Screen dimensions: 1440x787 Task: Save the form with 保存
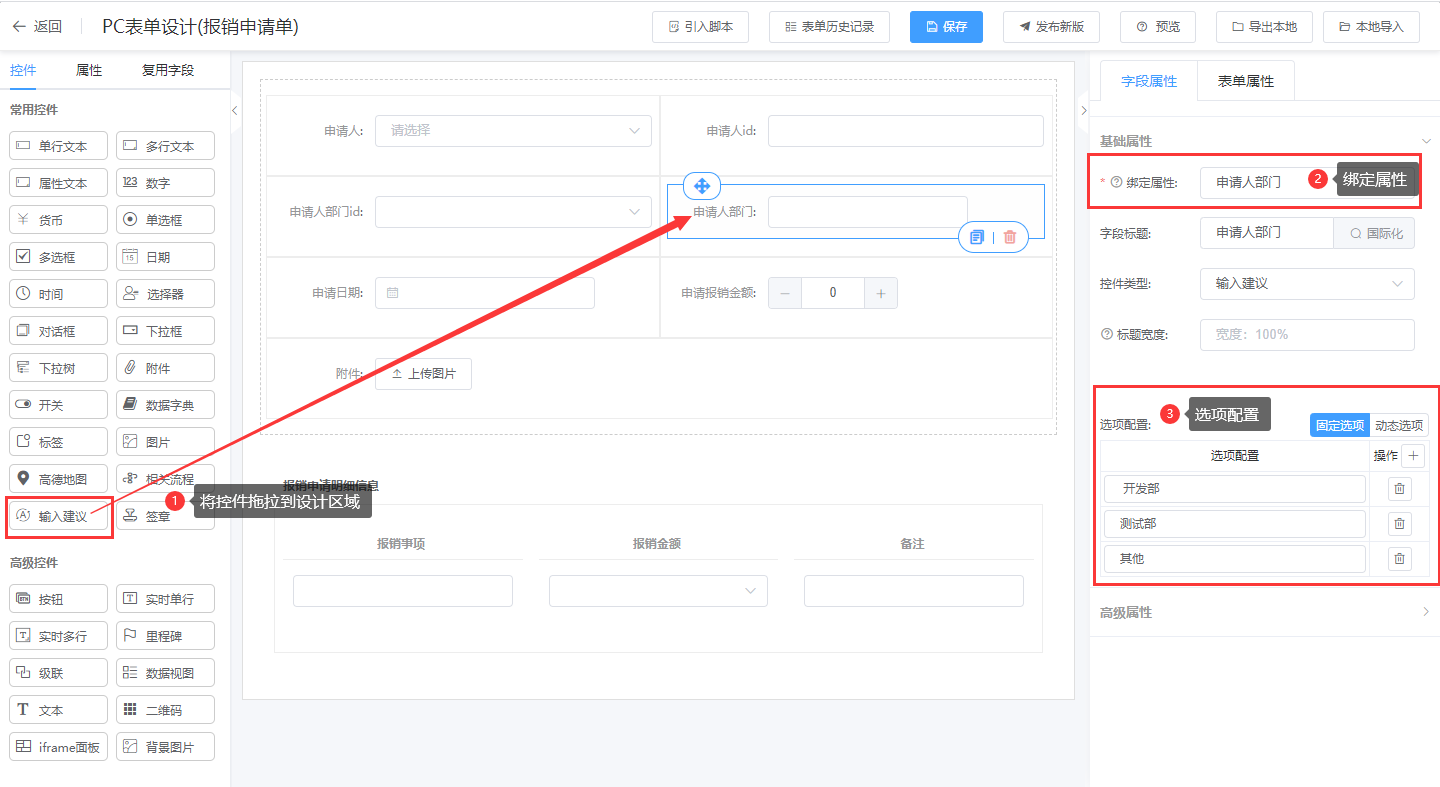point(946,27)
